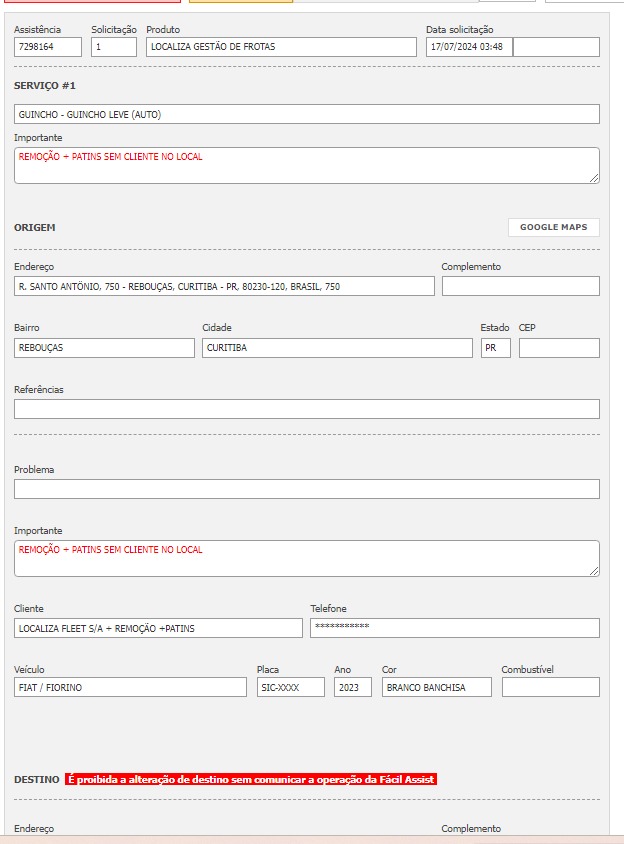Focus the empty Problema field
This screenshot has height=844, width=624.
click(x=306, y=489)
